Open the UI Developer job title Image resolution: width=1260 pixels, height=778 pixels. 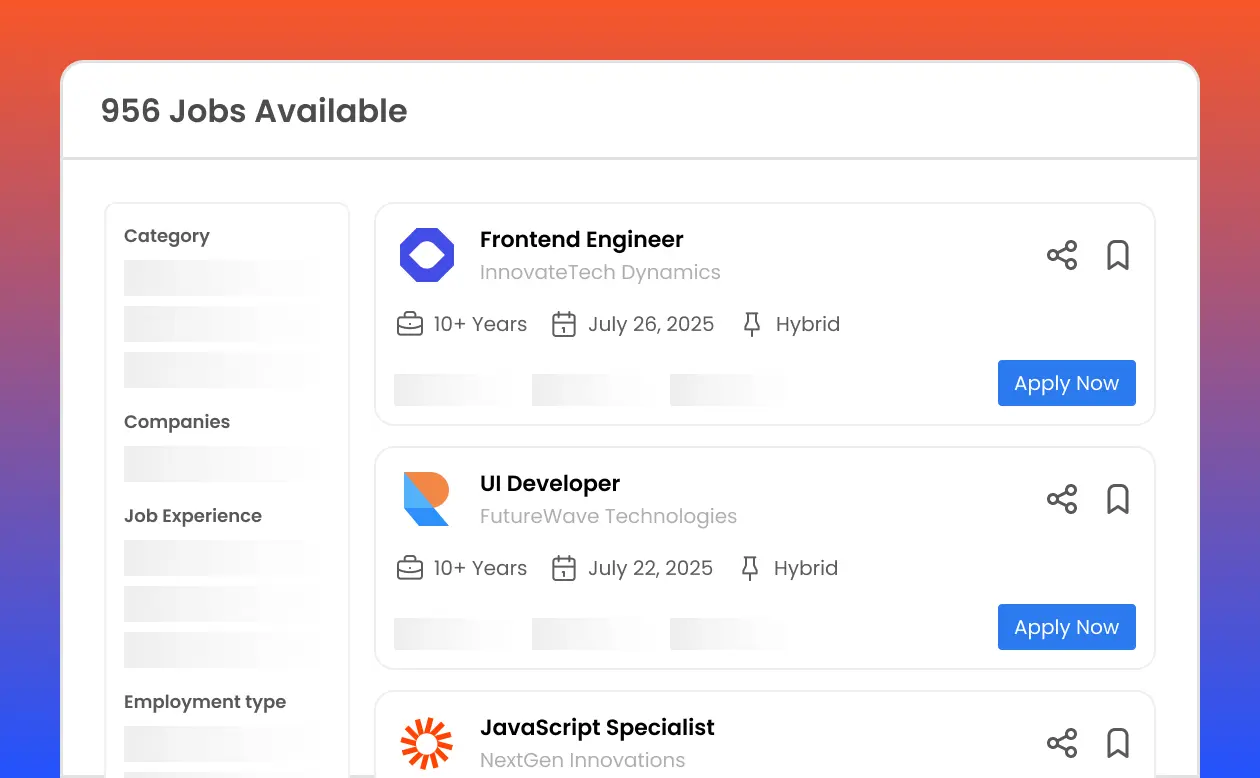point(550,484)
